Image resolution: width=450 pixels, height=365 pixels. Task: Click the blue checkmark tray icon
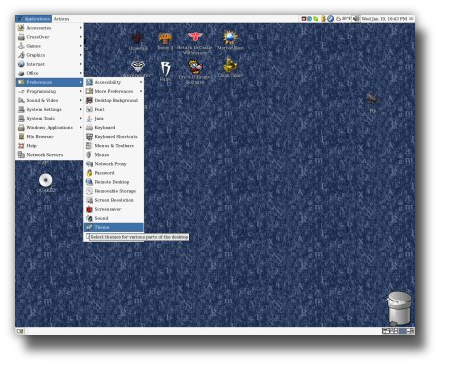point(330,19)
